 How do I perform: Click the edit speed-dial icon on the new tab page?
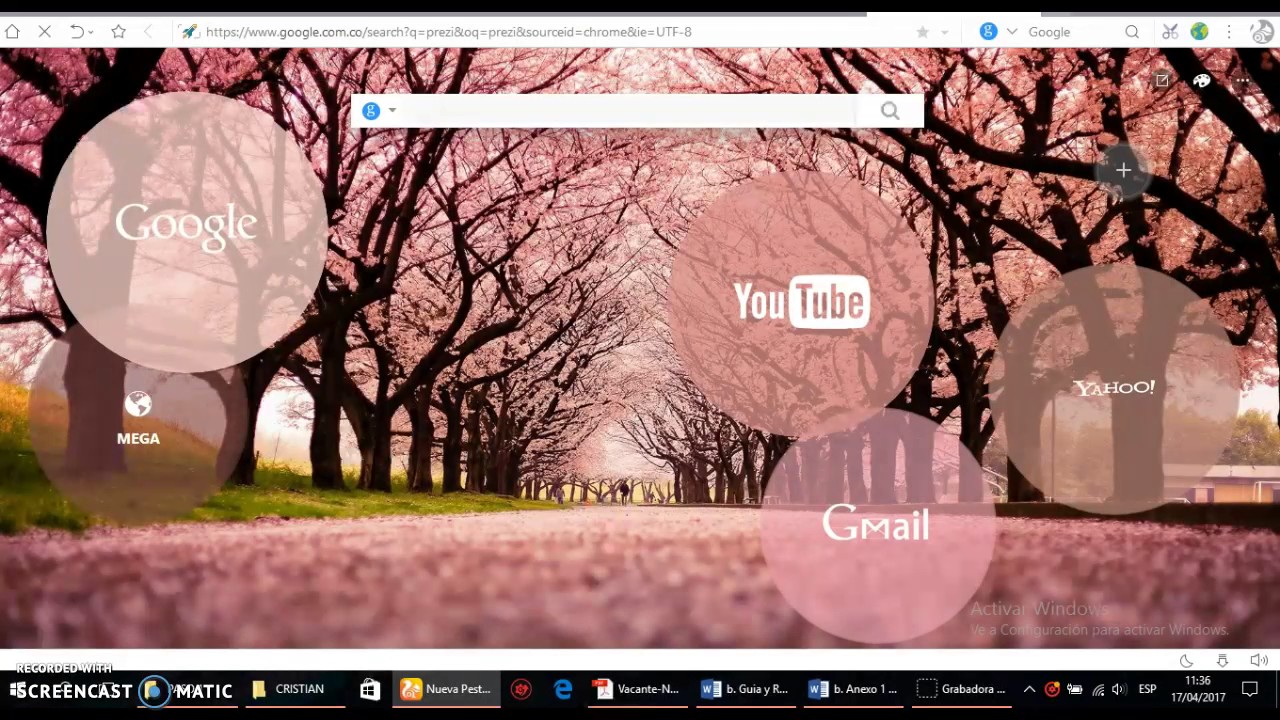pyautogui.click(x=1162, y=81)
